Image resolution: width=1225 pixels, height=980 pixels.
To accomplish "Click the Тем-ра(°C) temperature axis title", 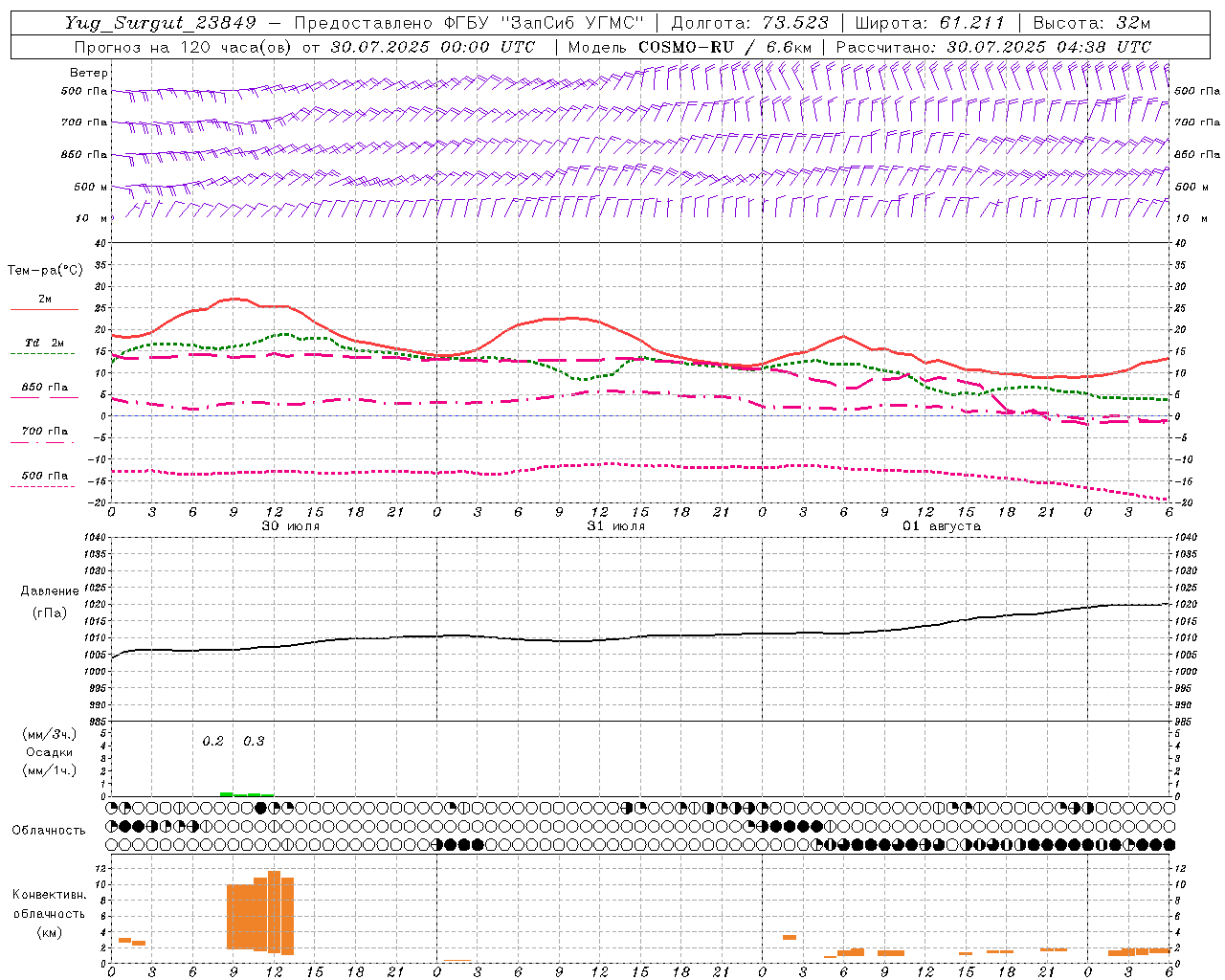I will (45, 271).
